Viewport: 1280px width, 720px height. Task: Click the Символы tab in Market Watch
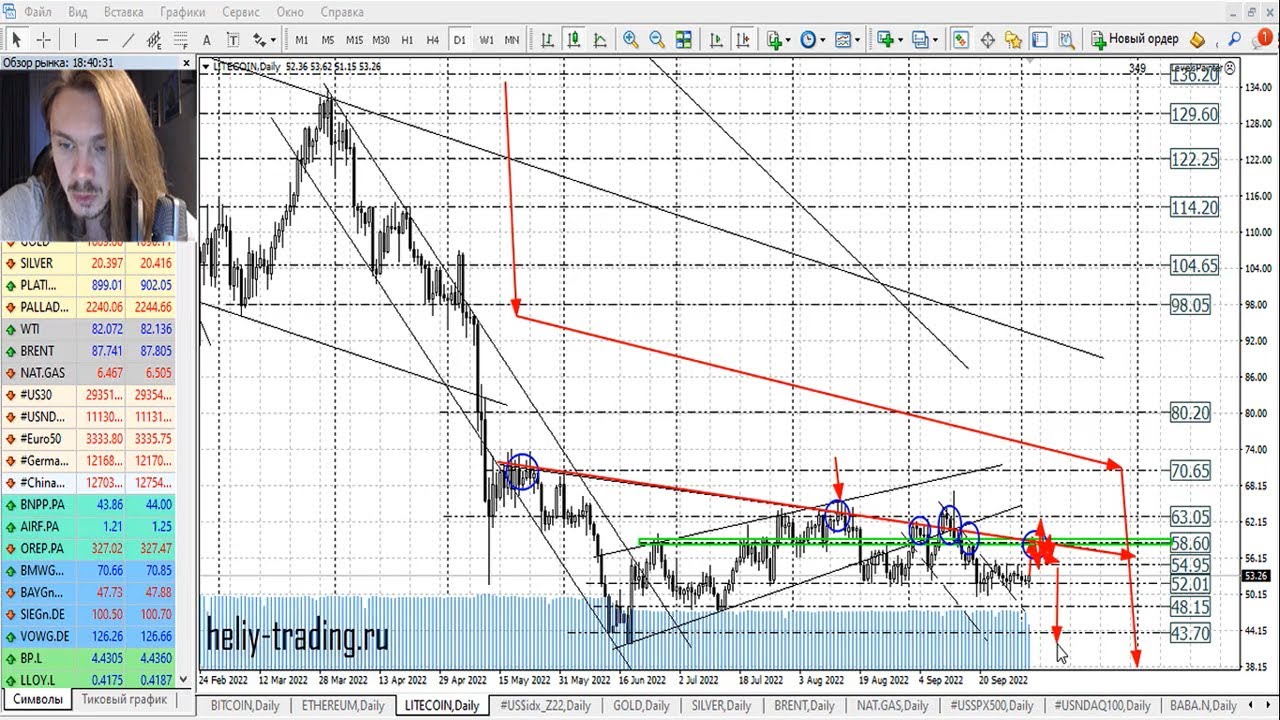tap(36, 699)
